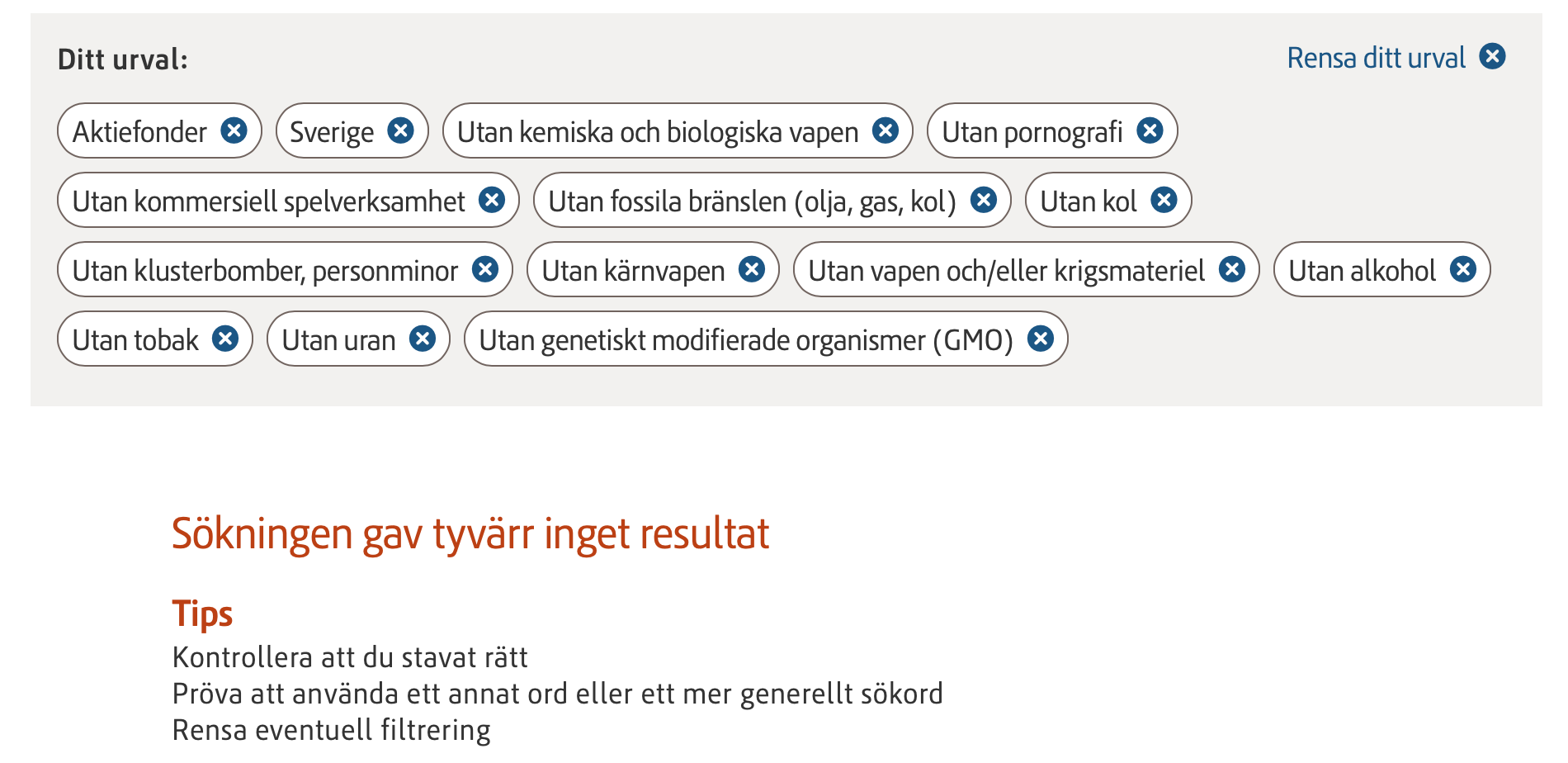The image size is (1568, 763).
Task: Remove the Aktiefonder filter chip
Action: 234,130
